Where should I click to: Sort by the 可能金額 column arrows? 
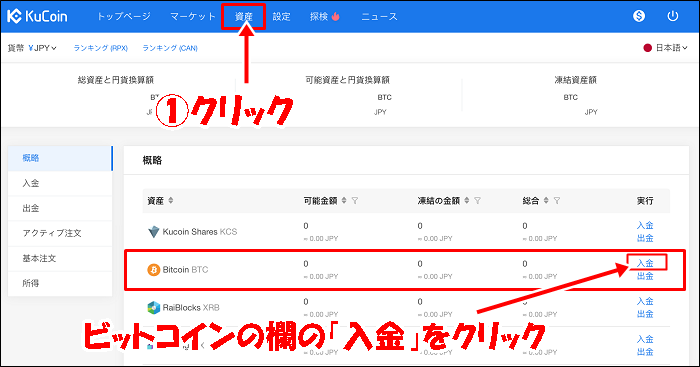[344, 200]
